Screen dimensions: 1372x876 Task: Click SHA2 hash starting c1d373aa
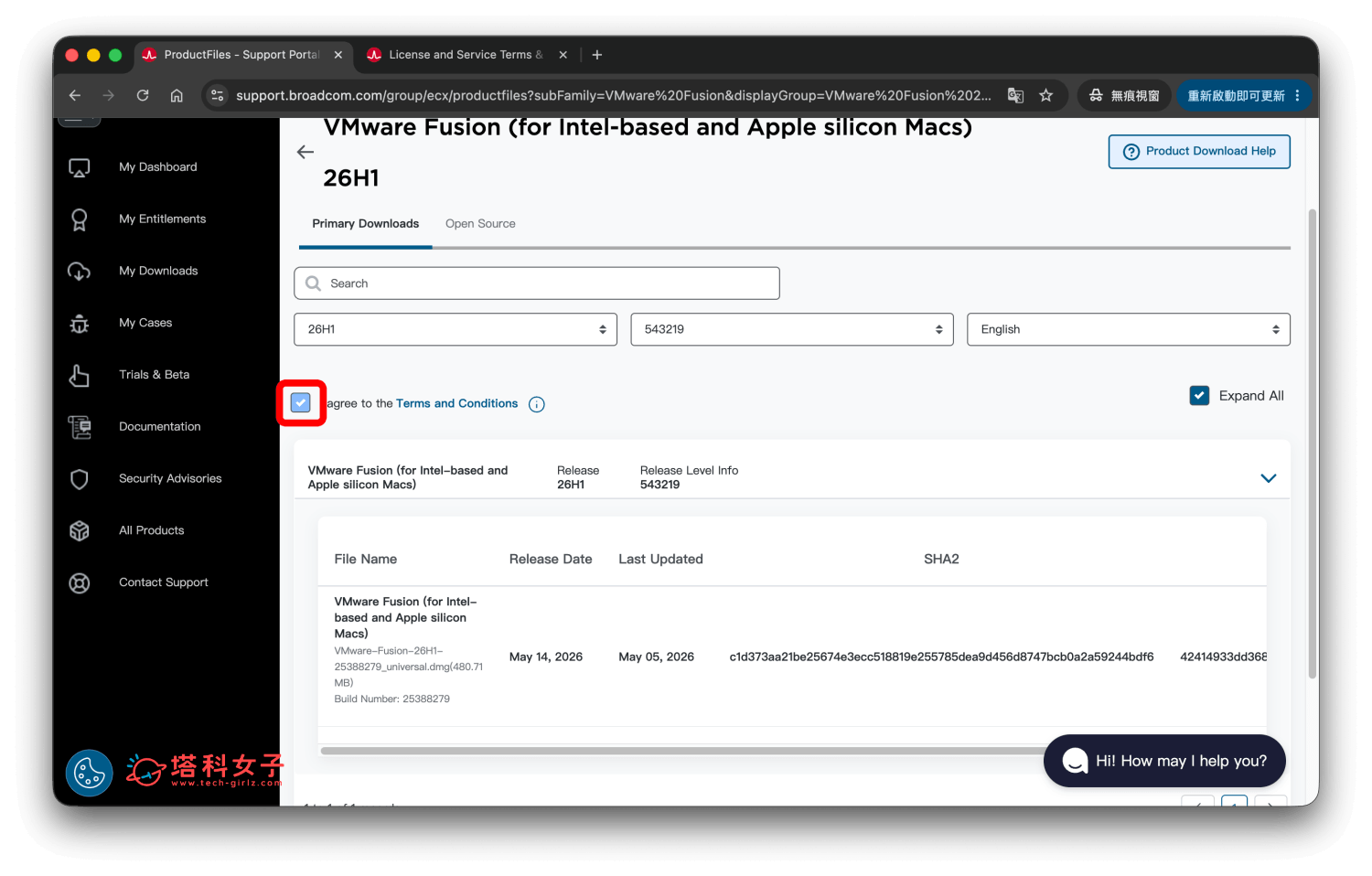(941, 657)
